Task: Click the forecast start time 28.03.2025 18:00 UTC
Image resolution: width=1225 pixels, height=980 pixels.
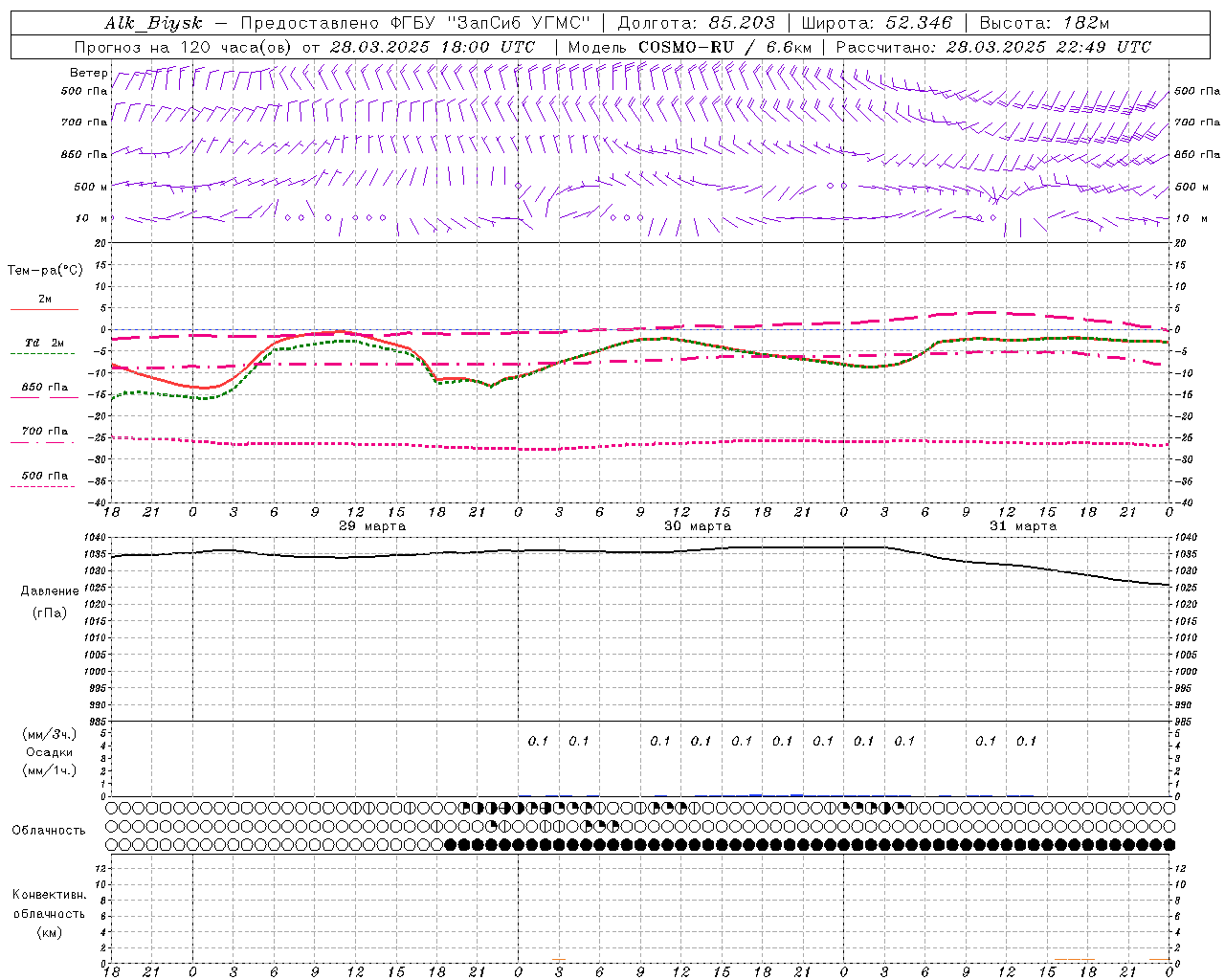Action: [432, 47]
